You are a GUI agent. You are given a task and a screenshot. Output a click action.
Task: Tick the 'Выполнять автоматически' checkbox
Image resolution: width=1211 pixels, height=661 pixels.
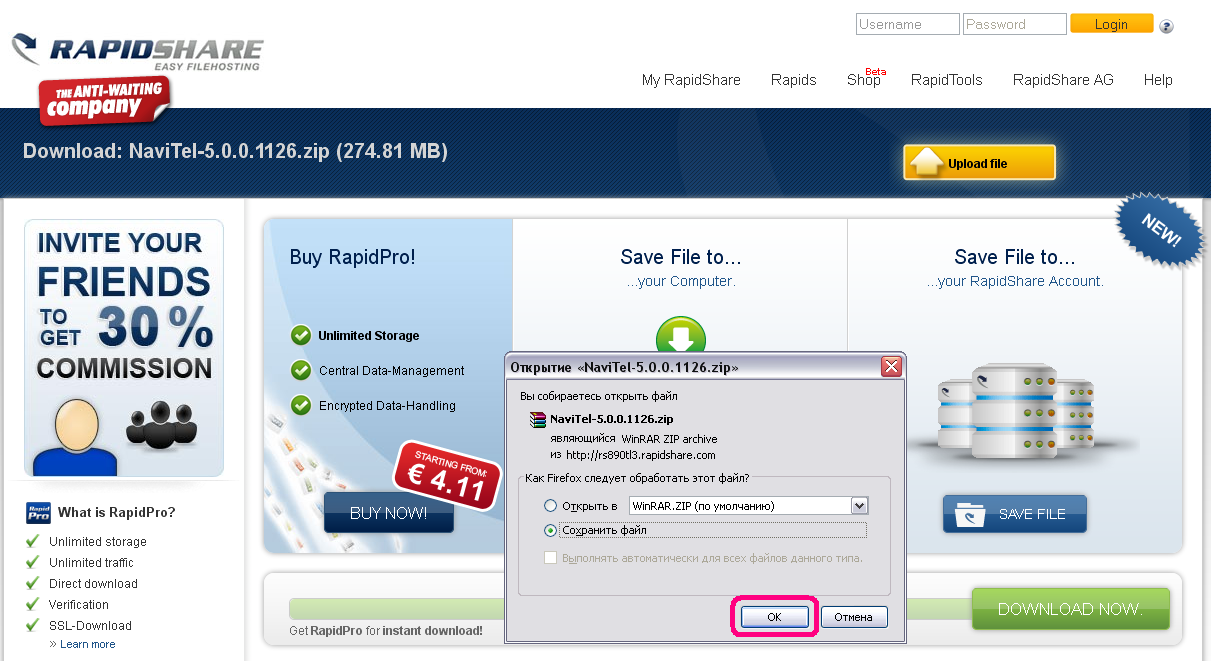click(x=550, y=557)
